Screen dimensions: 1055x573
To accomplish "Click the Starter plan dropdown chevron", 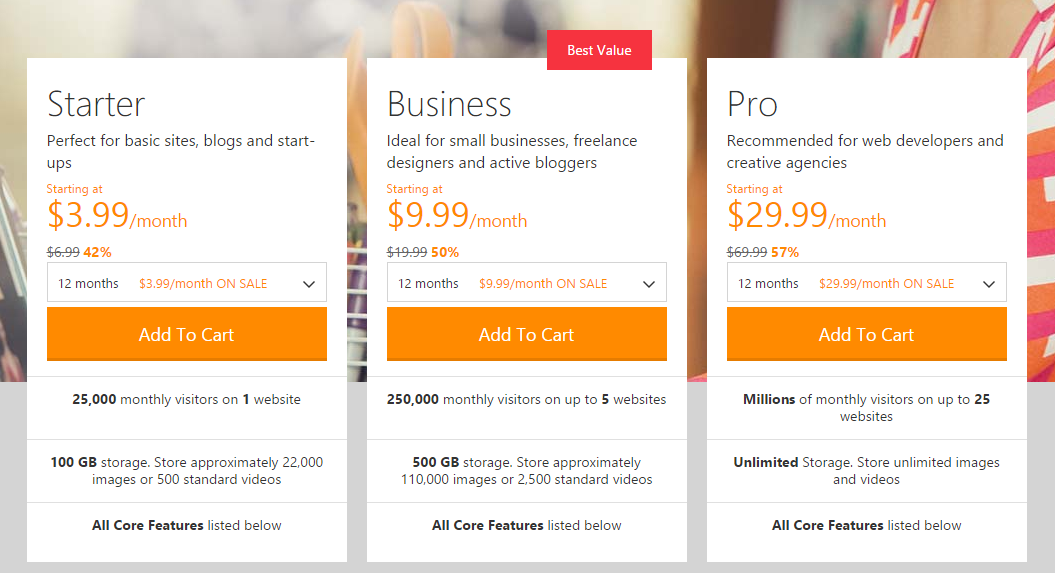I will (309, 284).
